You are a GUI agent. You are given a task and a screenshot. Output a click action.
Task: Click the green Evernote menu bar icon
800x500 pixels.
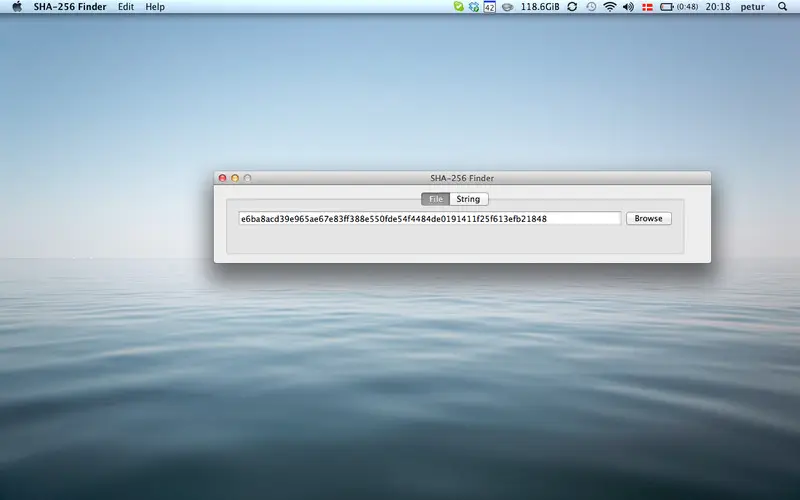(x=458, y=7)
